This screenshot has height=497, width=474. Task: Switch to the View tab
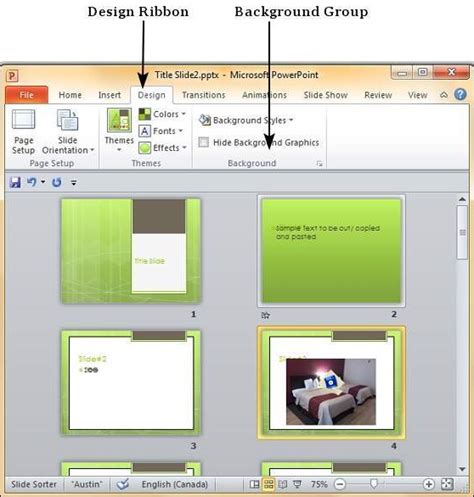(417, 95)
